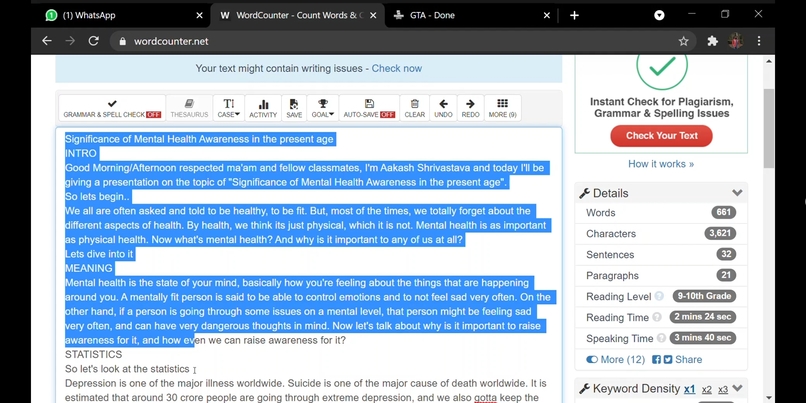The height and width of the screenshot is (403, 806).
Task: Select the WordCounter browser tab
Action: click(x=297, y=15)
